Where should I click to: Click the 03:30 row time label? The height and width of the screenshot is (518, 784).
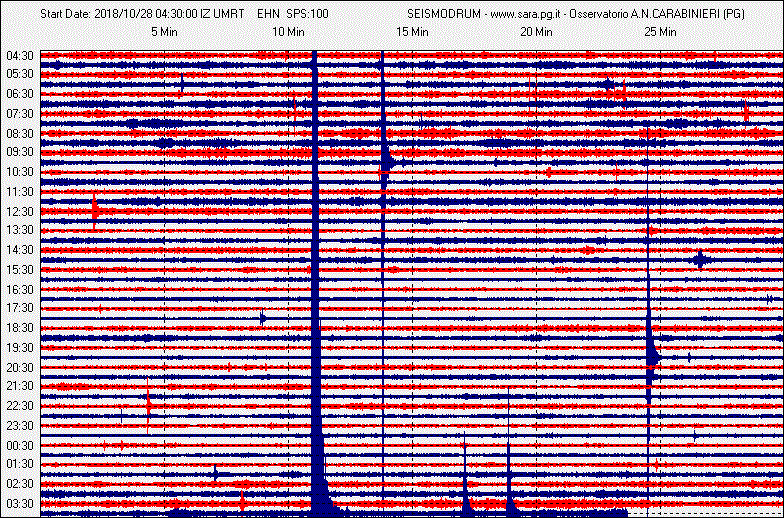point(21,503)
